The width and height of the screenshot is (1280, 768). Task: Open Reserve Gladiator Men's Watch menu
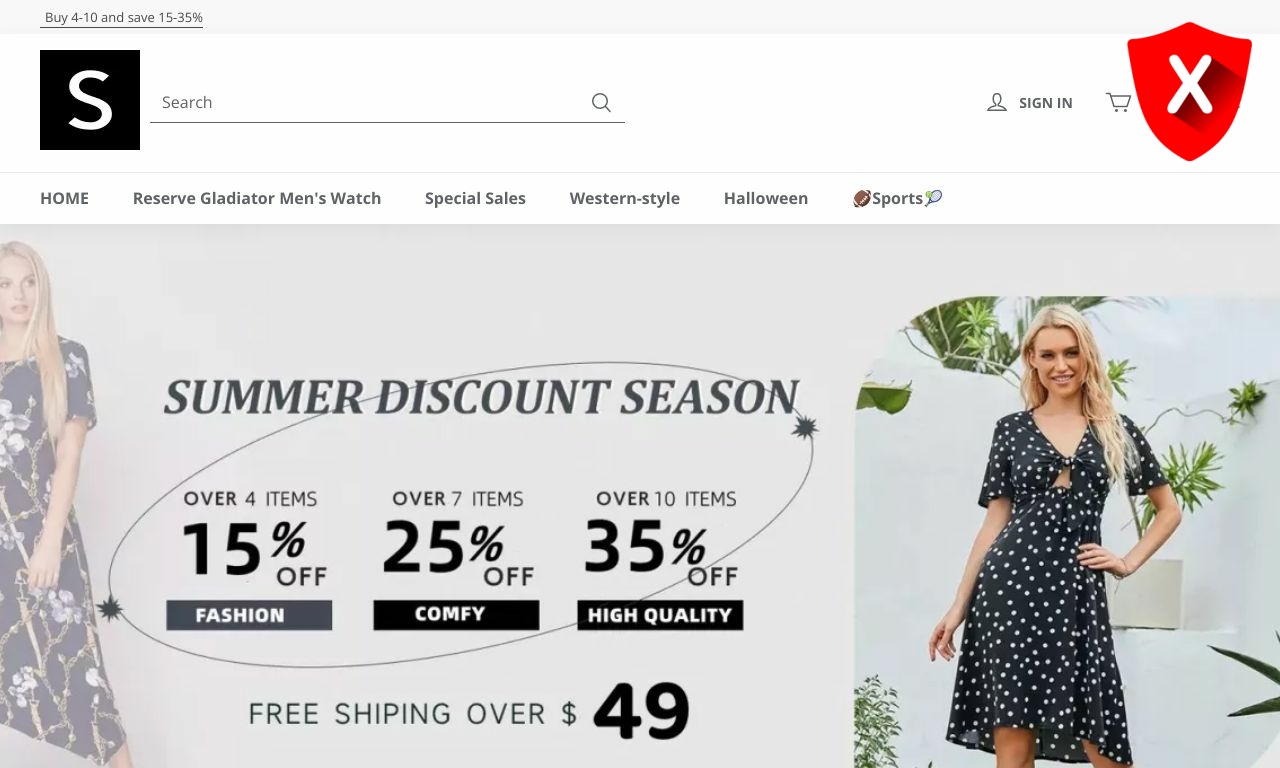(x=257, y=198)
